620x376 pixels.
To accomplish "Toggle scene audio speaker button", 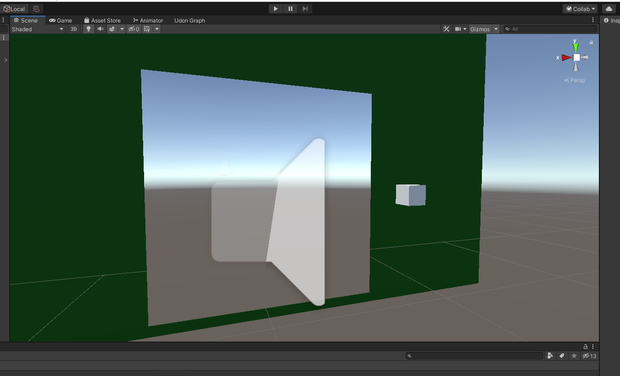I will pyautogui.click(x=100, y=29).
